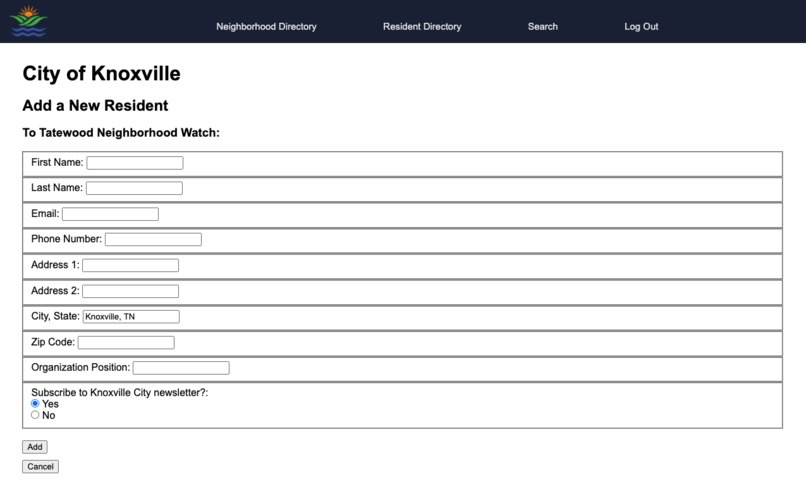Select Yes for the newsletter subscription

(35, 403)
